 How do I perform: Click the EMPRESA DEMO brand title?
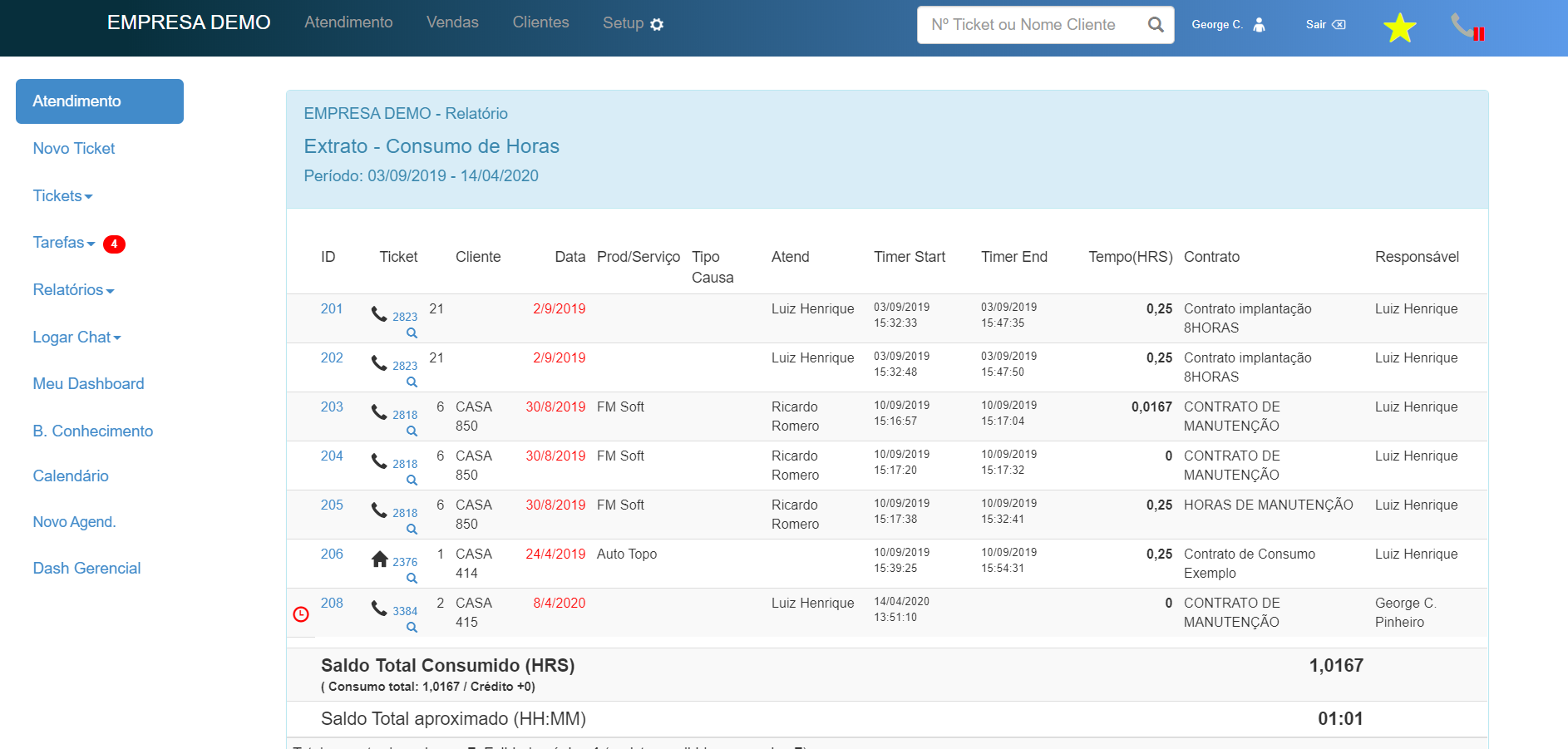189,22
